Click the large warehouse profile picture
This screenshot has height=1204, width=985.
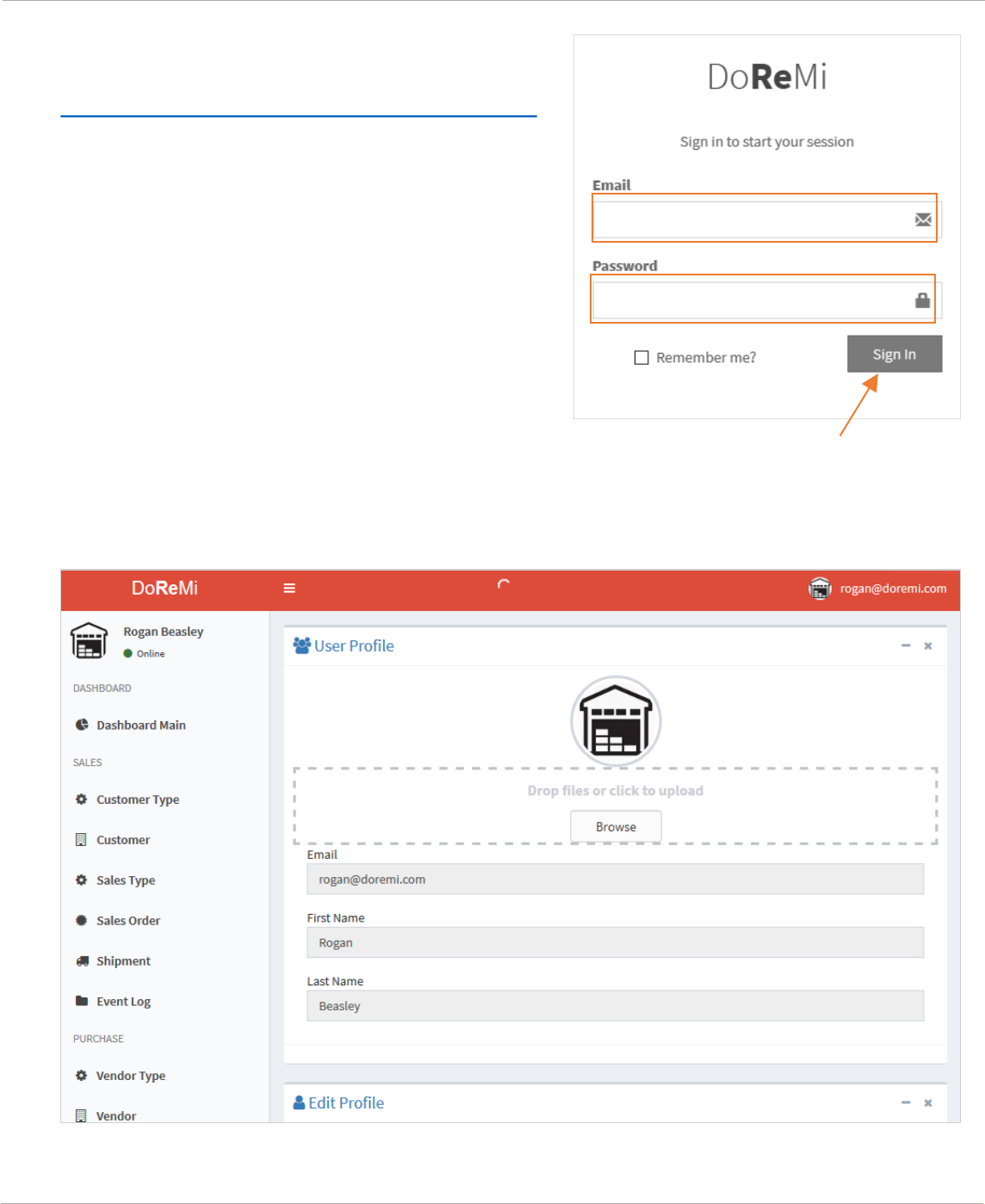point(616,721)
